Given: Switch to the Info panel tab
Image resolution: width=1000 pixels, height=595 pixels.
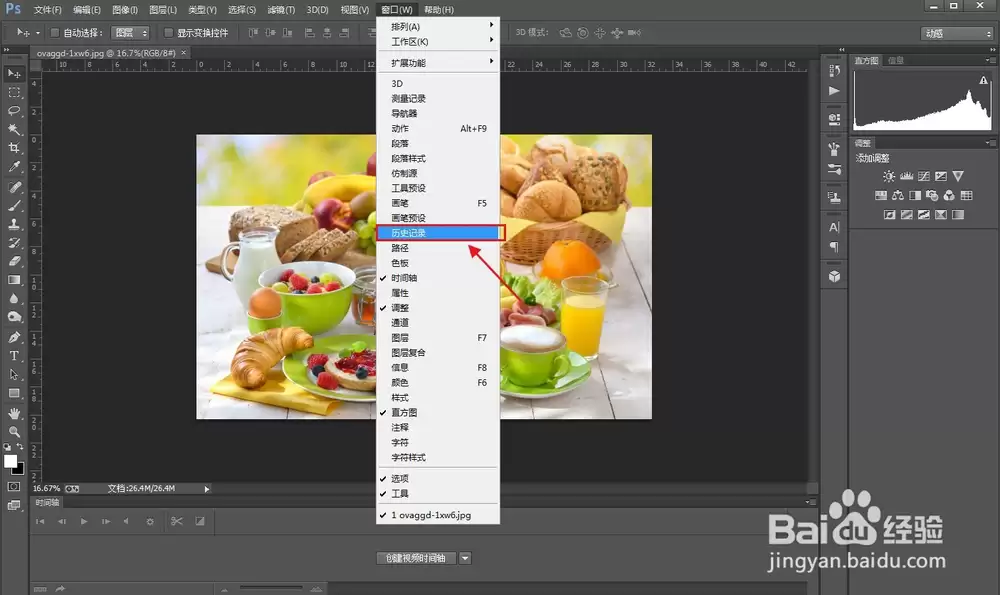Looking at the screenshot, I should click(896, 60).
